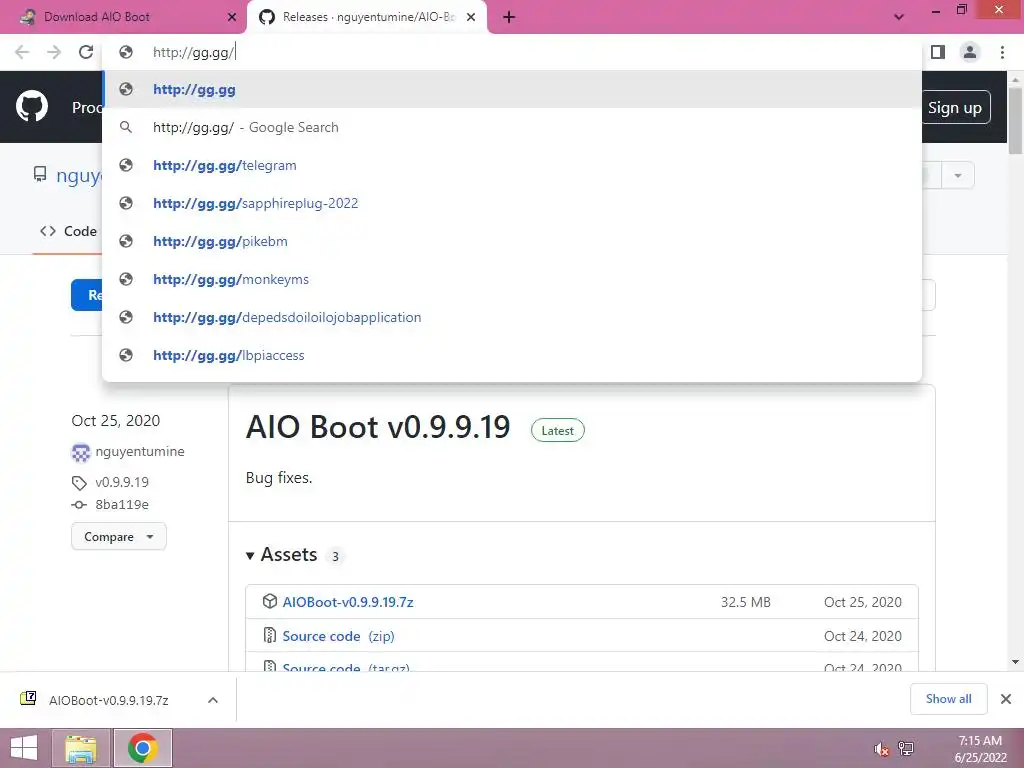Select the GitHub Releases tab

[x=366, y=17]
